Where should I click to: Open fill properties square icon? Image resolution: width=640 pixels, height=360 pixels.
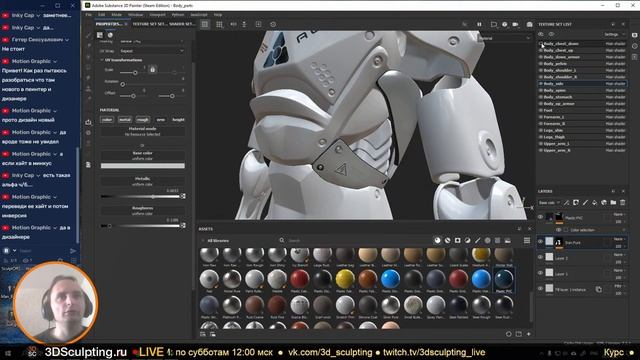click(x=100, y=35)
